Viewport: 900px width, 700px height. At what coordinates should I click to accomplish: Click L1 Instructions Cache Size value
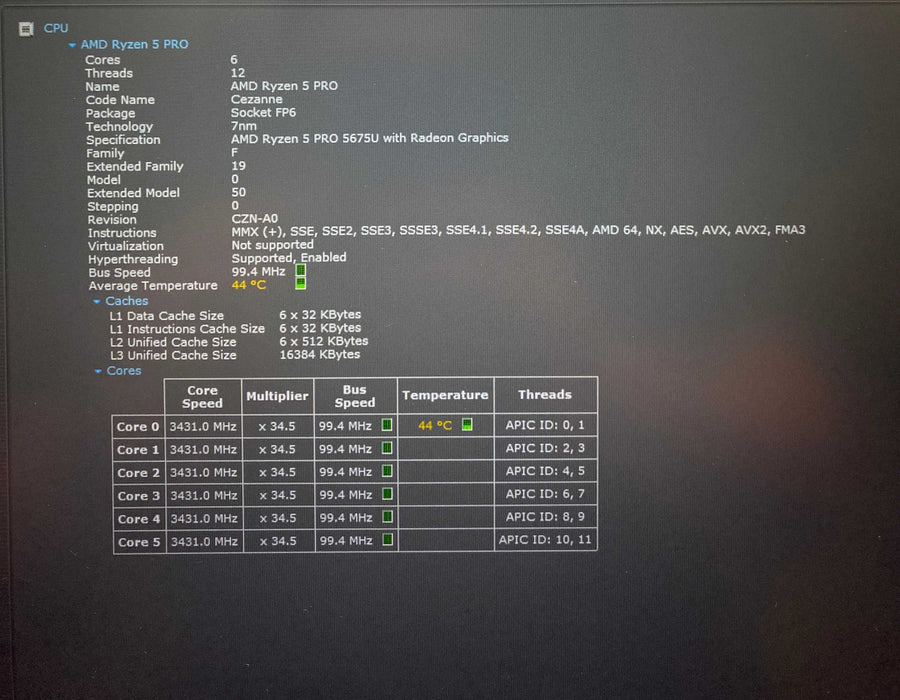click(320, 328)
